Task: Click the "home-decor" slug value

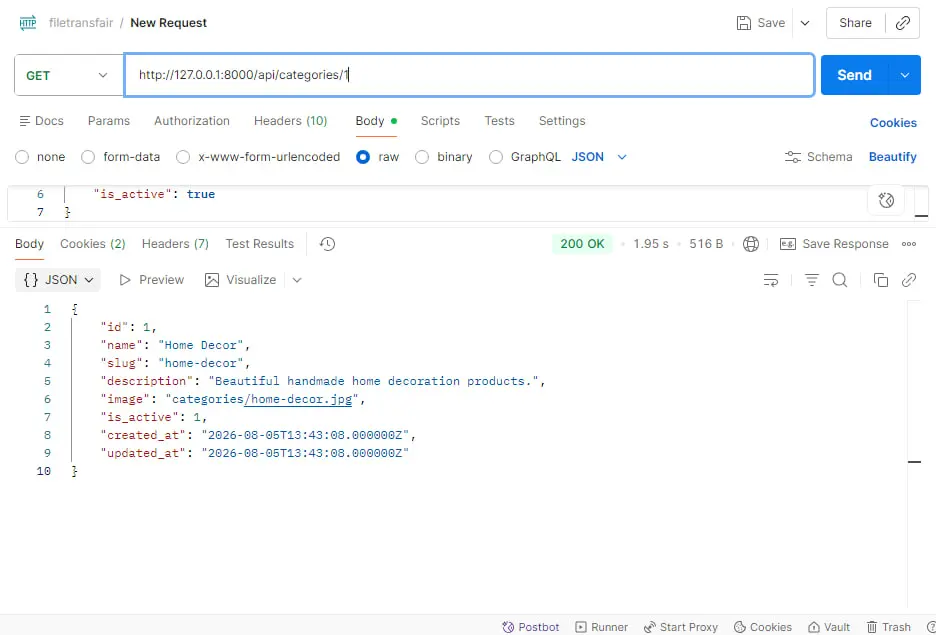Action: [201, 363]
